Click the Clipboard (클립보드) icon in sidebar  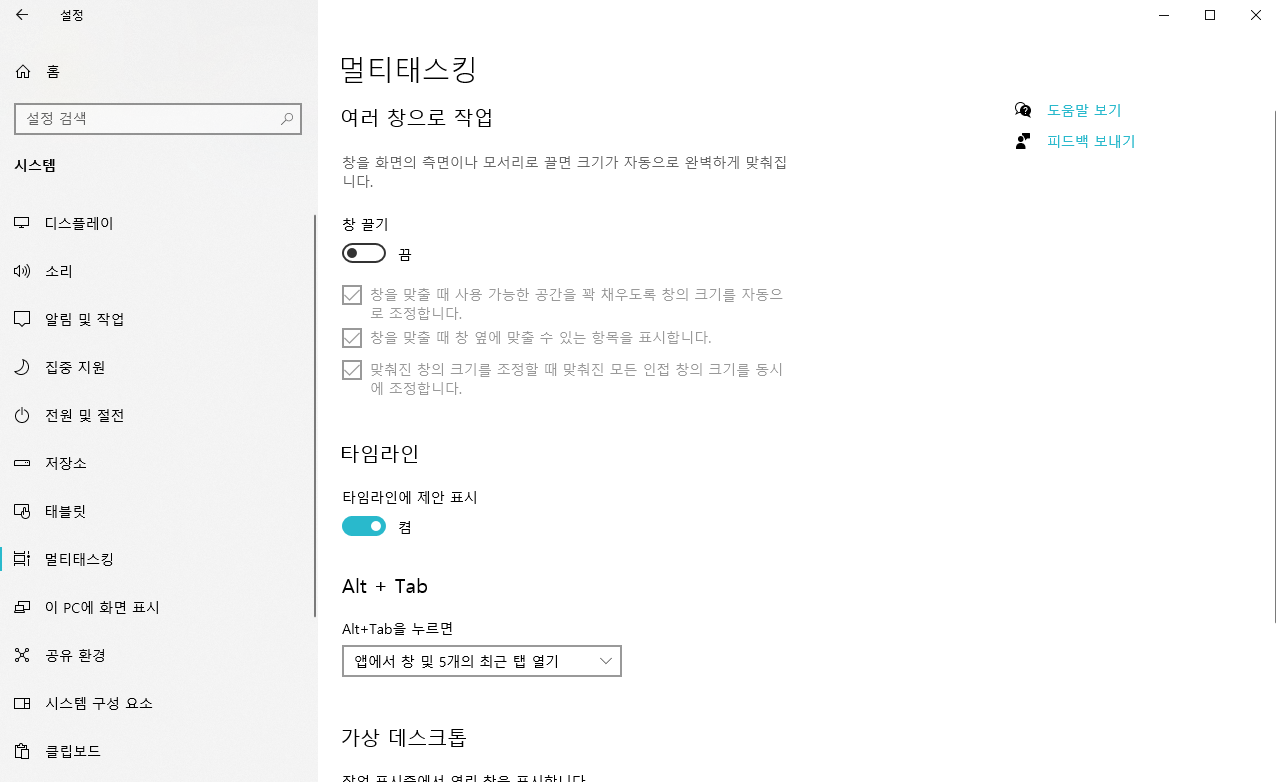click(x=22, y=751)
